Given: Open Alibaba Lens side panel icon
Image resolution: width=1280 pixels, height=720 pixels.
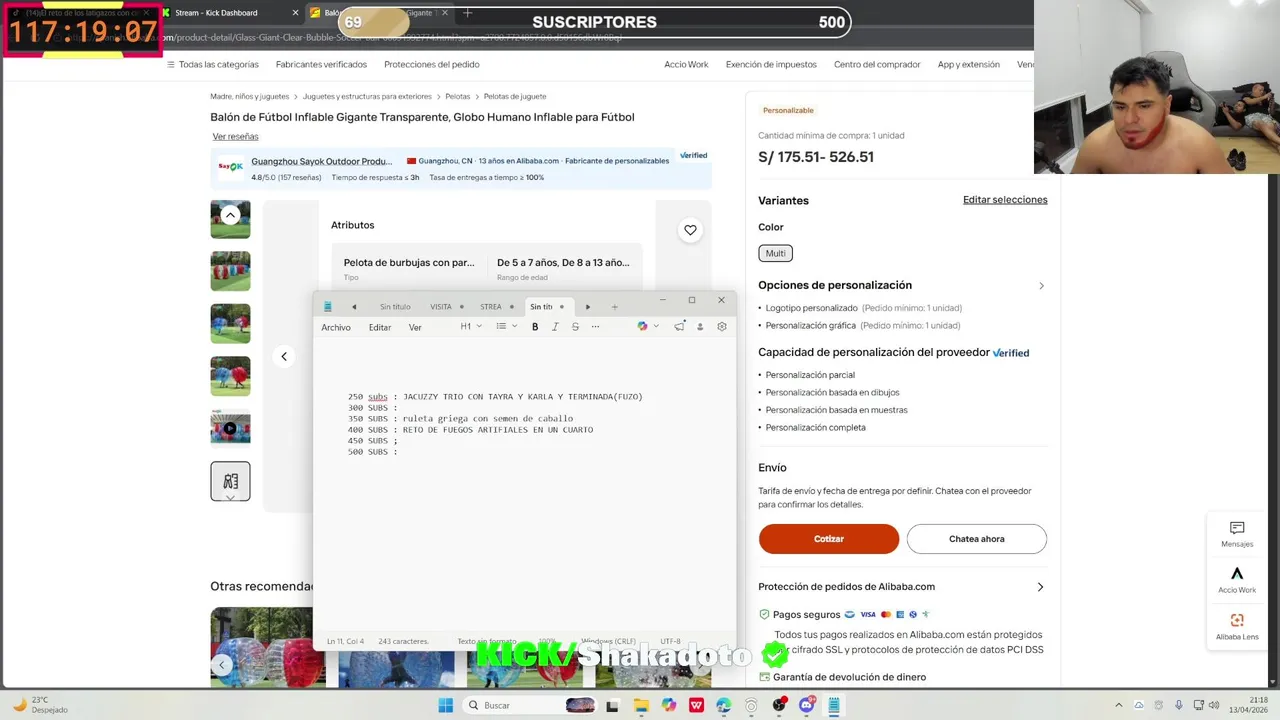Looking at the screenshot, I should (x=1237, y=627).
